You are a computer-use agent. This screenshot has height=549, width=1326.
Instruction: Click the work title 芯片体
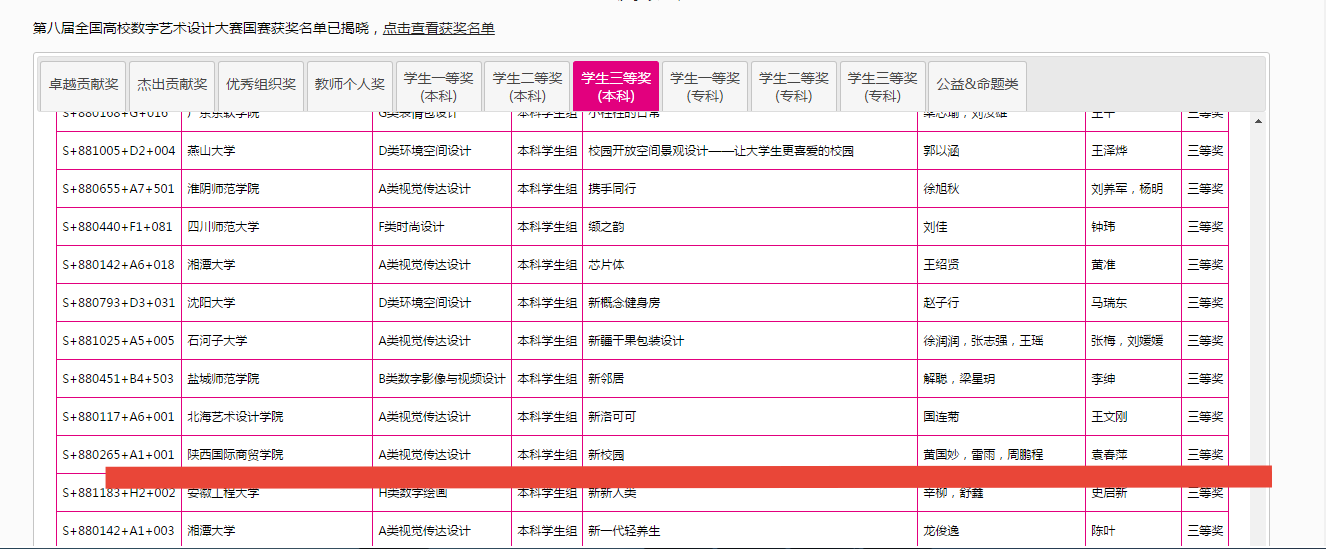point(606,265)
